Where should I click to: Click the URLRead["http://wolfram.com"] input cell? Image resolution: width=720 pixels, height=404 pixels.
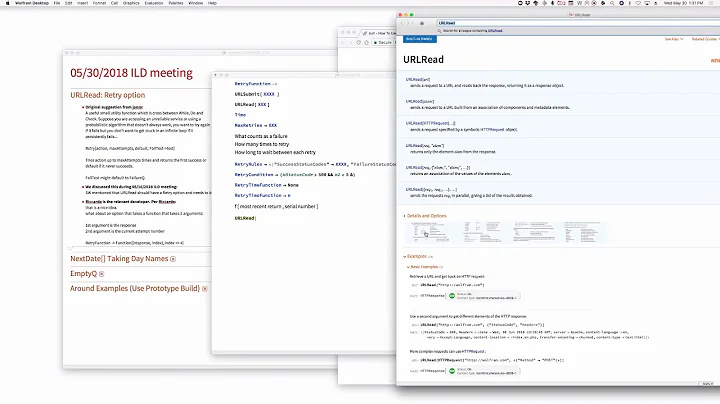[x=452, y=285]
